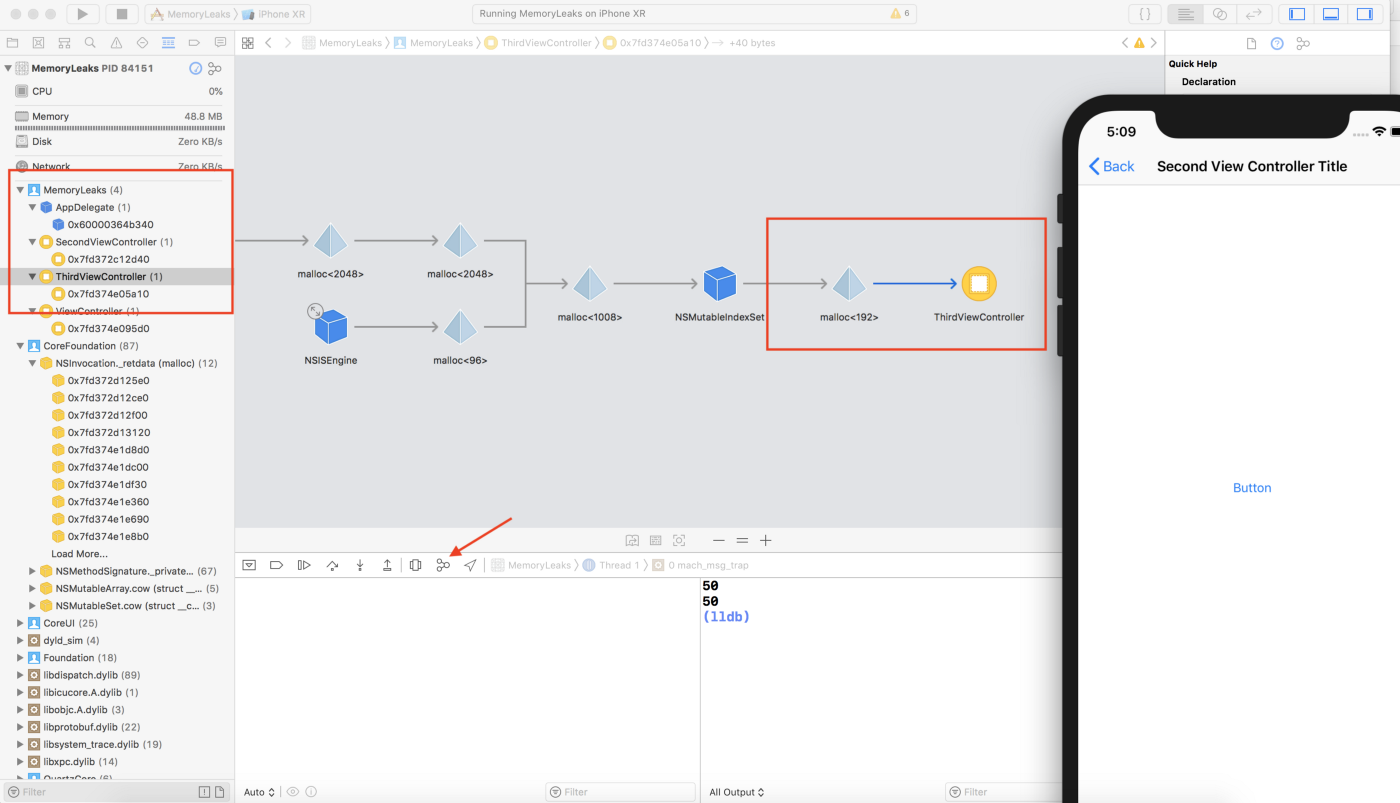Choose the iPhone XR destination
The width and height of the screenshot is (1400, 803).
click(276, 14)
